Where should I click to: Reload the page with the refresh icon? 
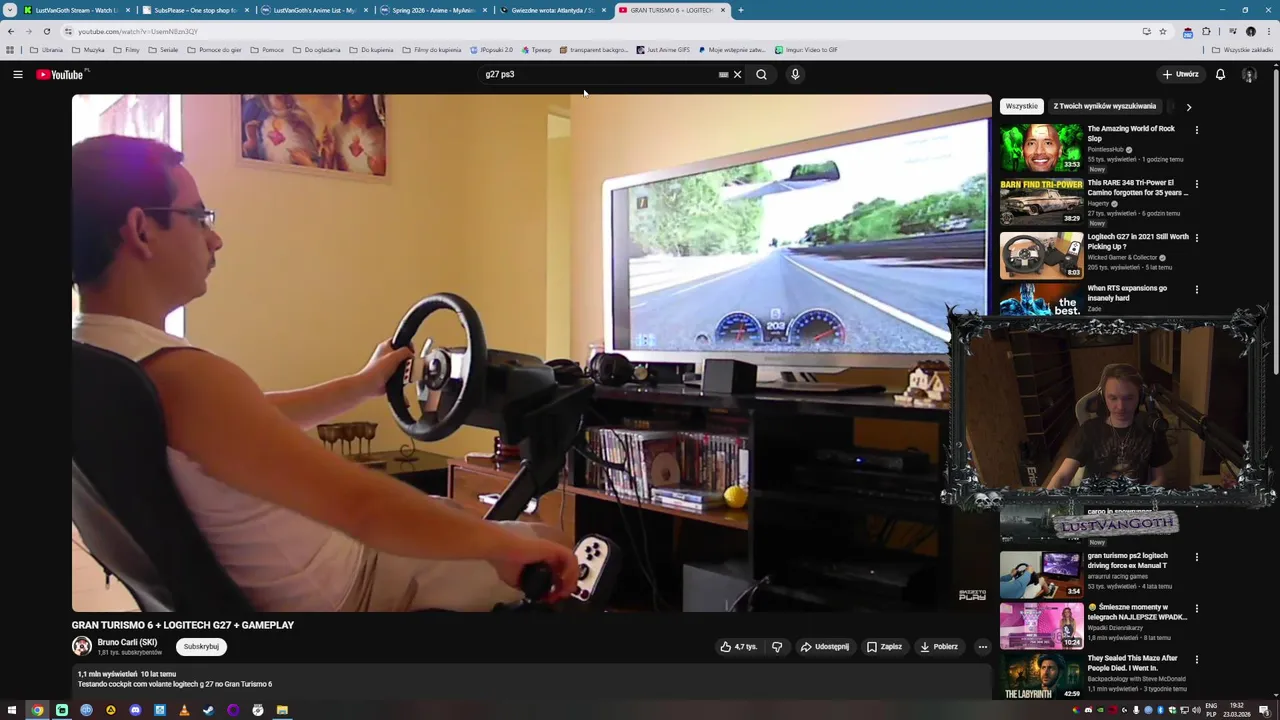pos(46,31)
